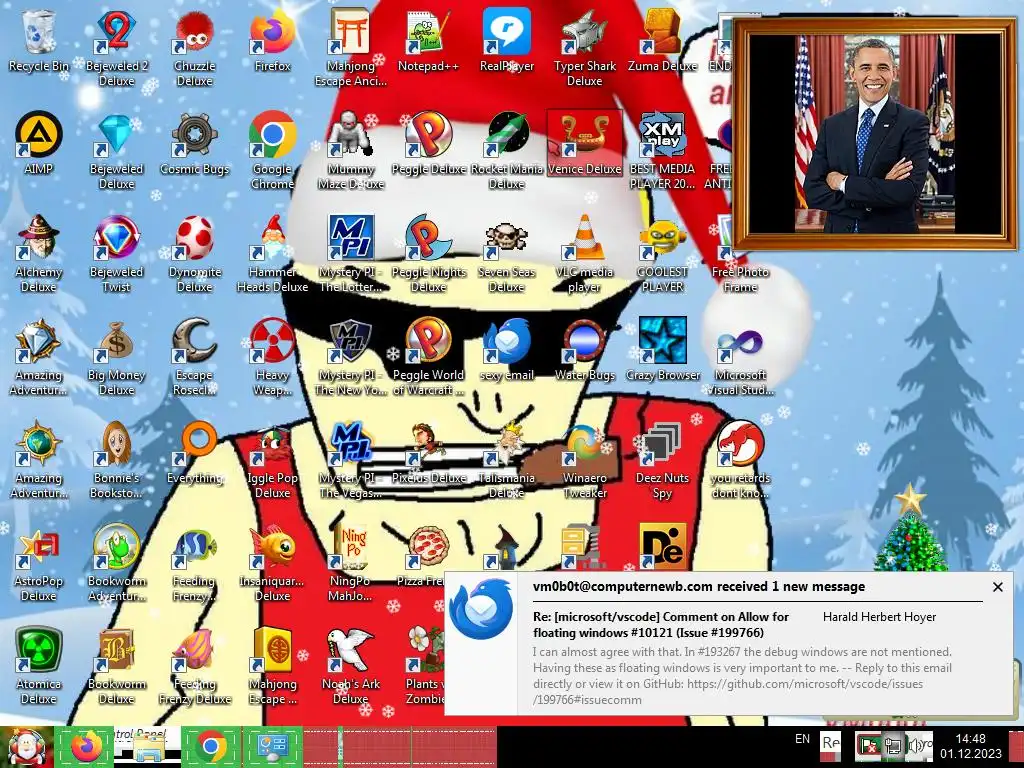
Task: Open the taskbar clock showing 14:48
Action: 970,746
